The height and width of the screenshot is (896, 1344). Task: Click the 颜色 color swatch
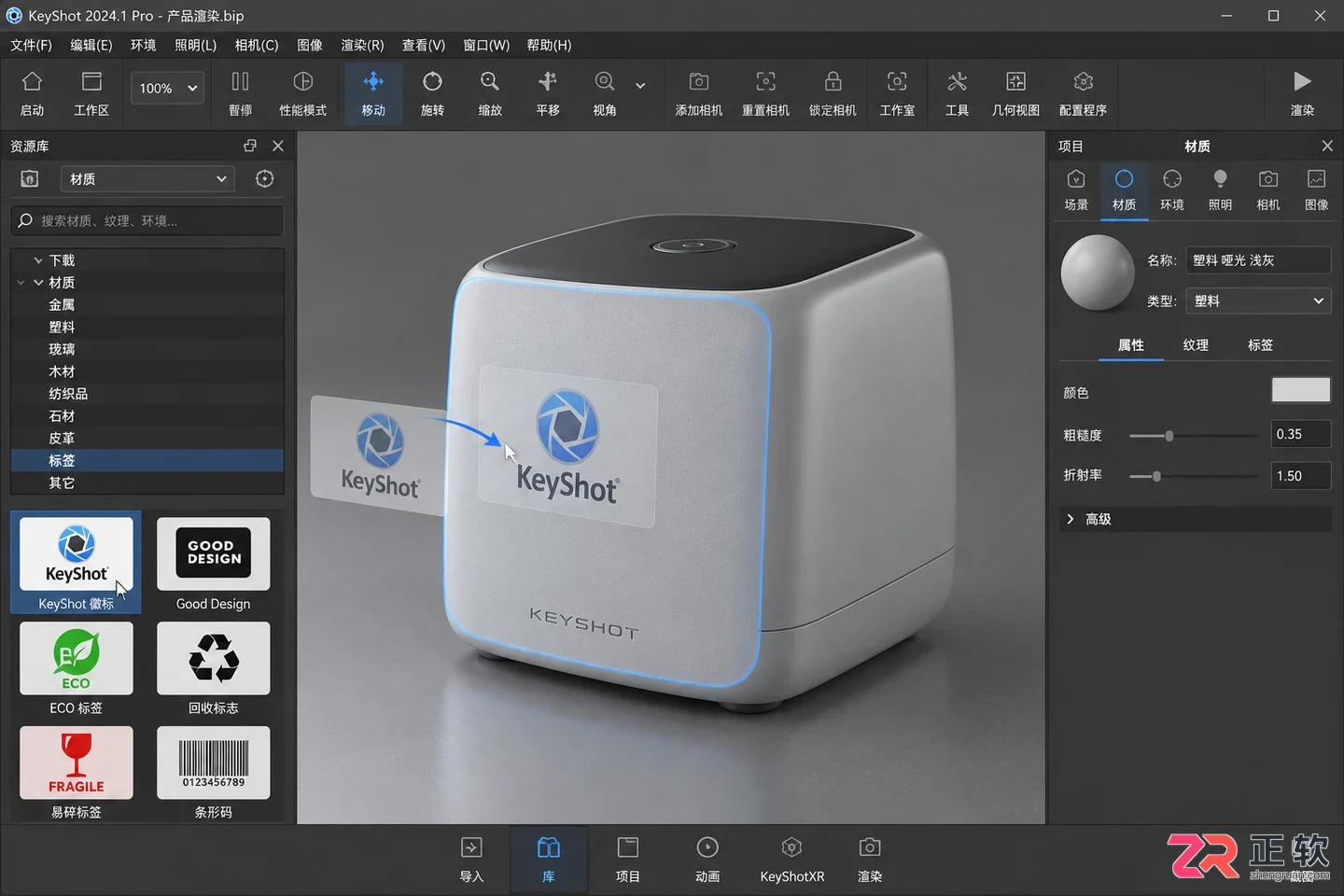click(1300, 390)
